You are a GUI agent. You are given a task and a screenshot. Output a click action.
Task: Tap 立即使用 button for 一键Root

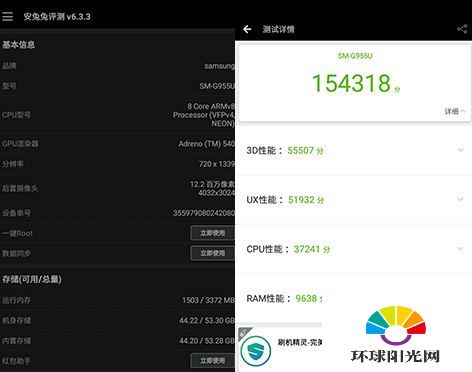point(212,233)
